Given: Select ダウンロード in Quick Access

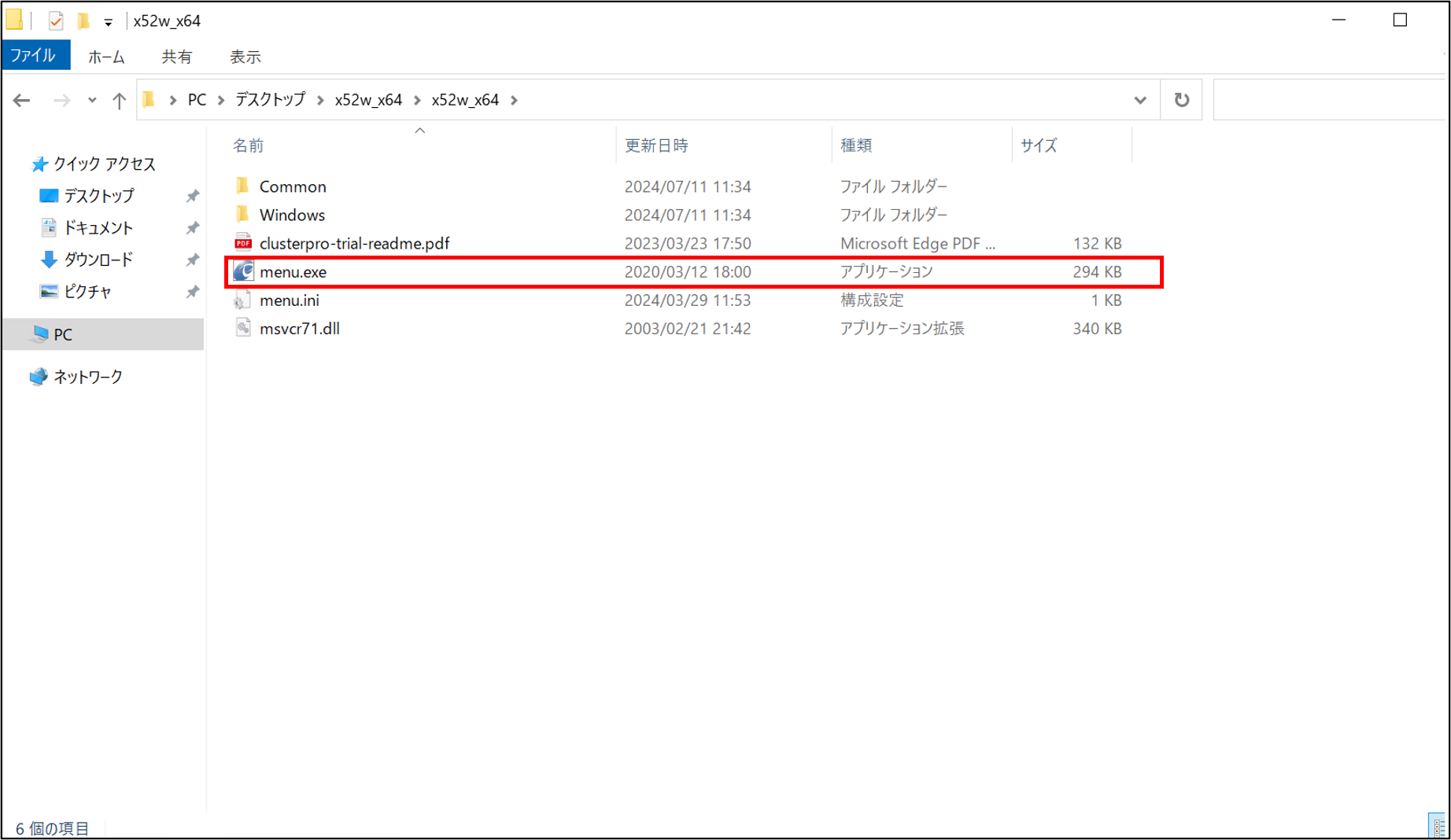Looking at the screenshot, I should (x=98, y=260).
